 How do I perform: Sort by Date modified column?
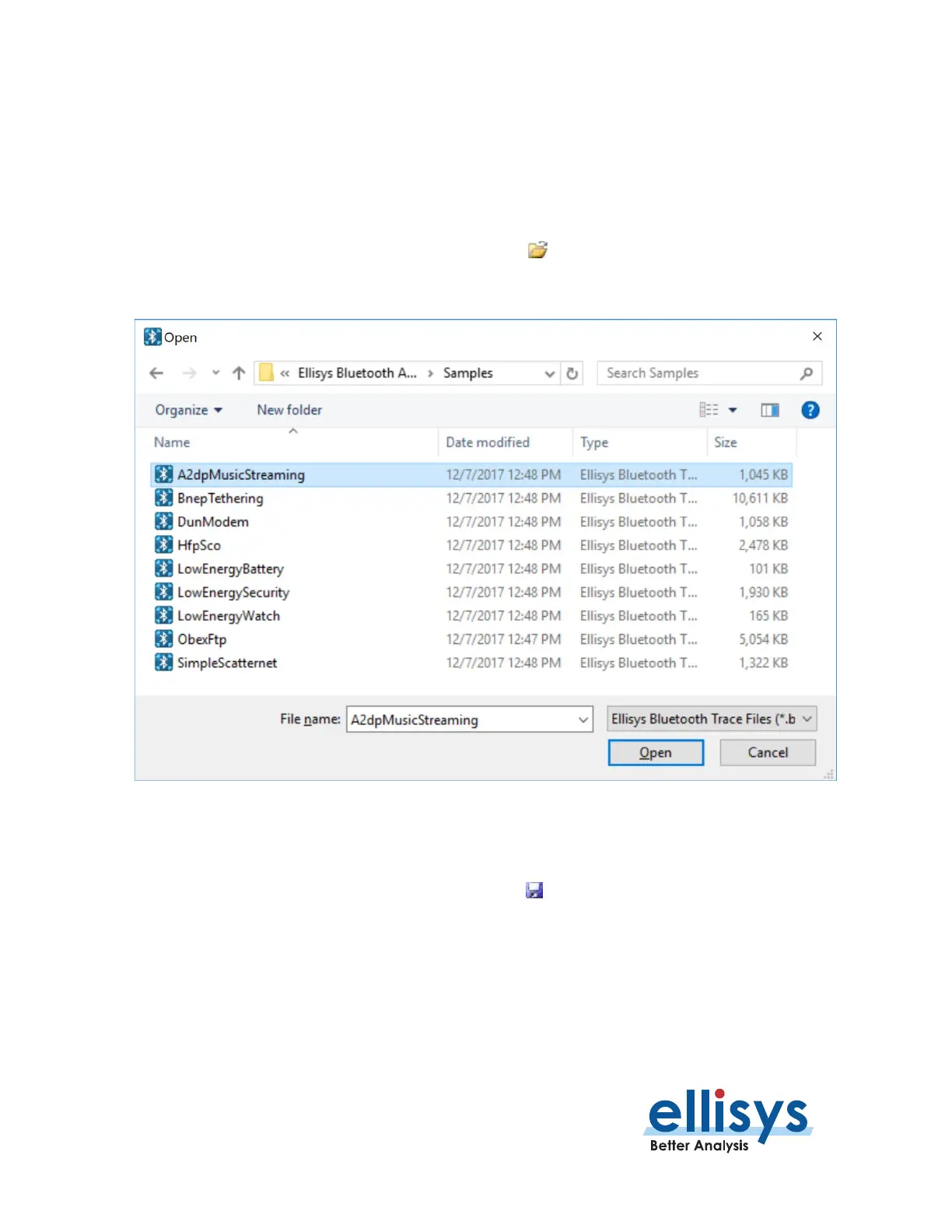pos(488,442)
